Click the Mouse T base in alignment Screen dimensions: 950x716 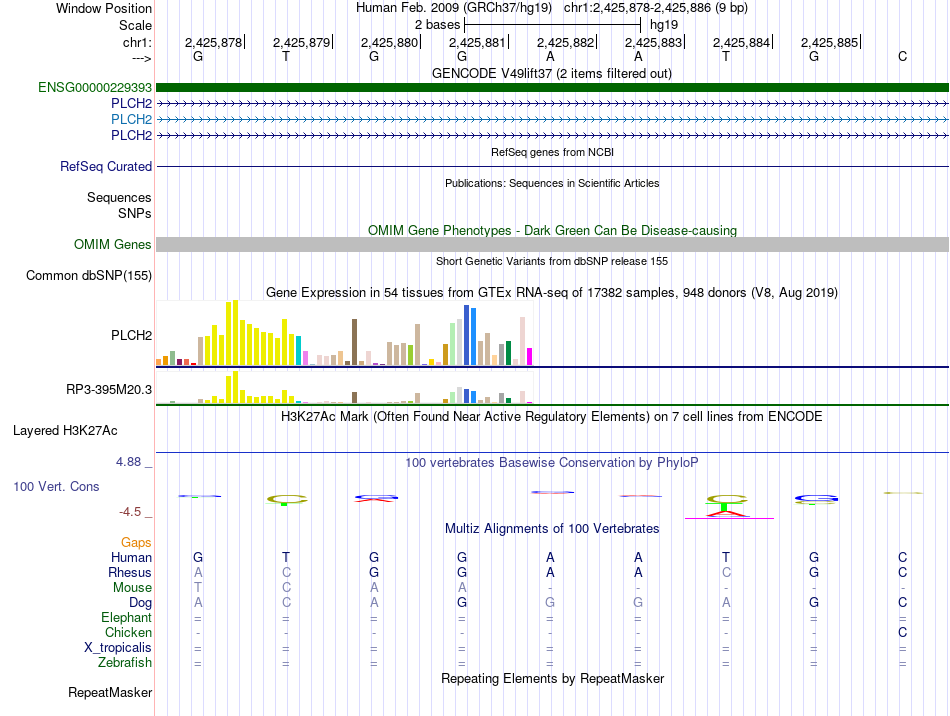tap(198, 588)
